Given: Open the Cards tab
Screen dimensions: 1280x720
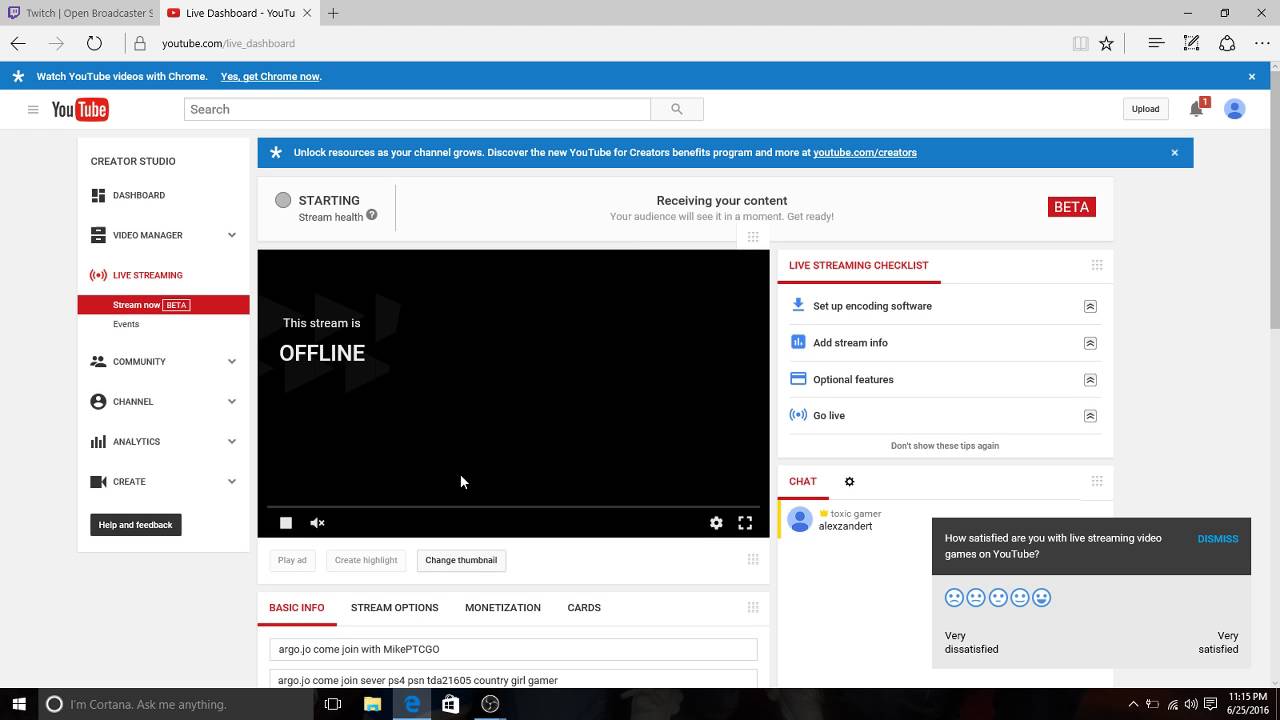Looking at the screenshot, I should pos(584,608).
